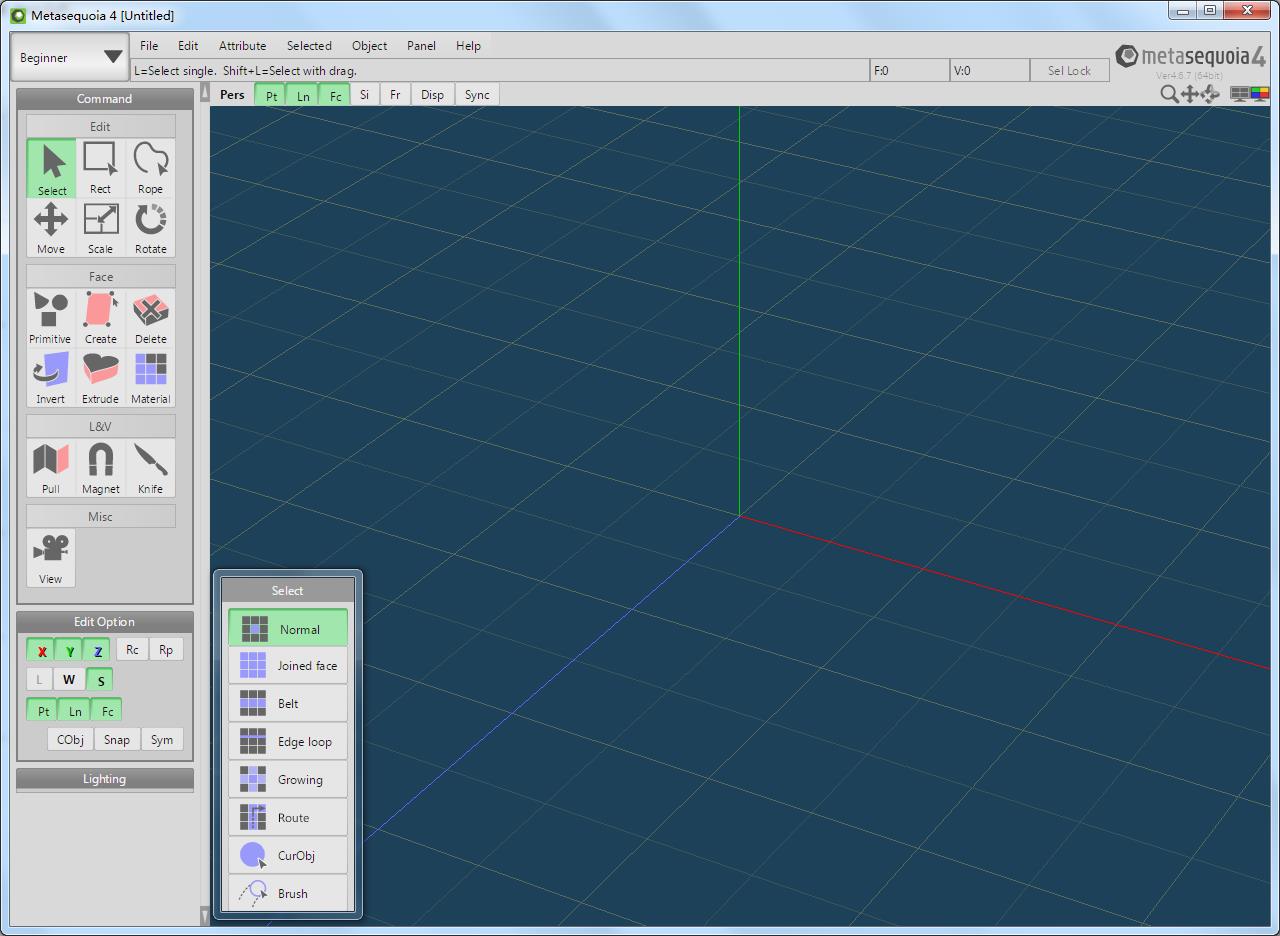Toggle the X axis edit option

click(41, 650)
